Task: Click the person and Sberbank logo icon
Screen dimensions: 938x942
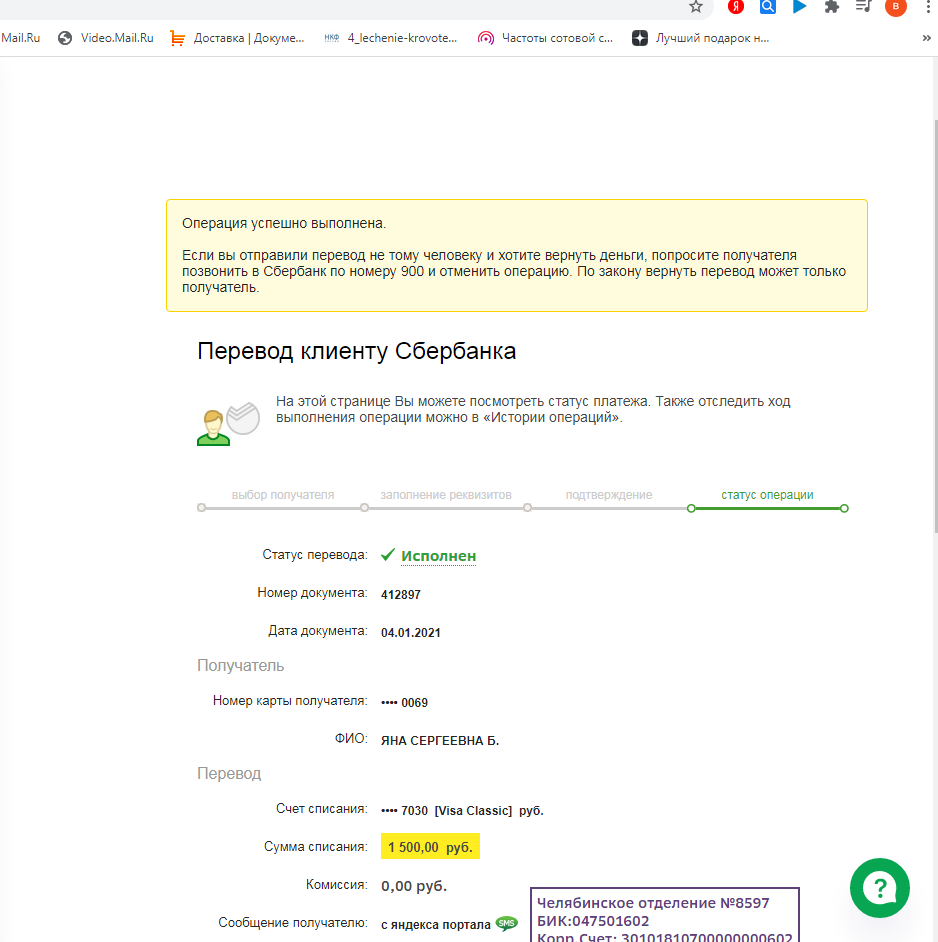Action: tap(228, 424)
